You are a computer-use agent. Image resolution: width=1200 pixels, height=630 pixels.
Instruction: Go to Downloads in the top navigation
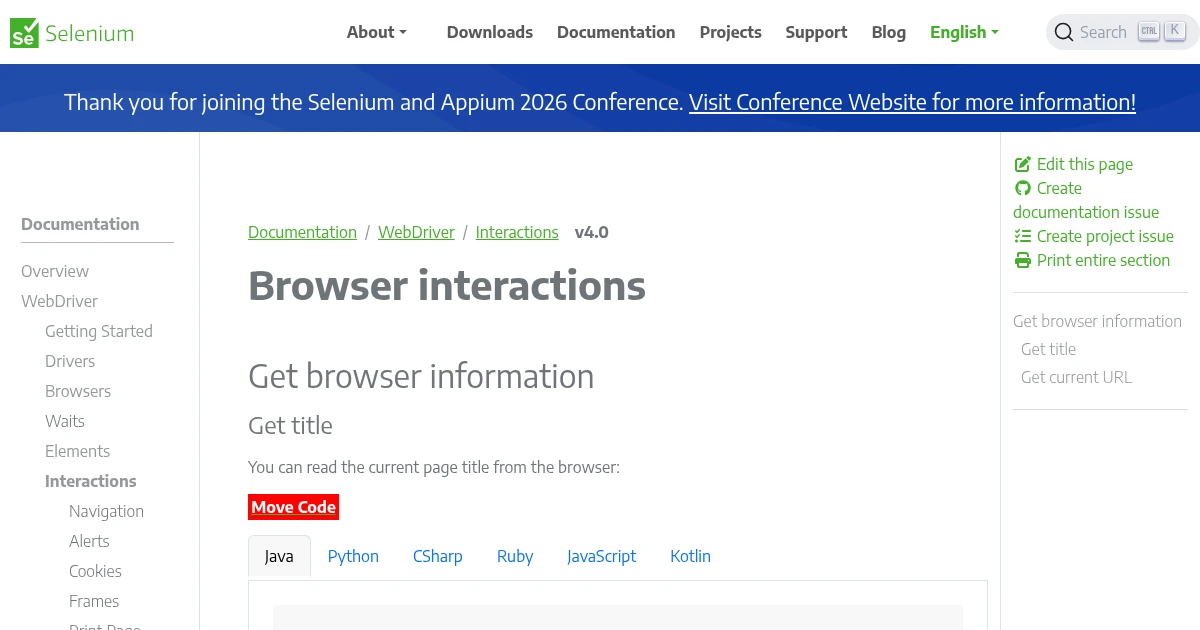490,32
